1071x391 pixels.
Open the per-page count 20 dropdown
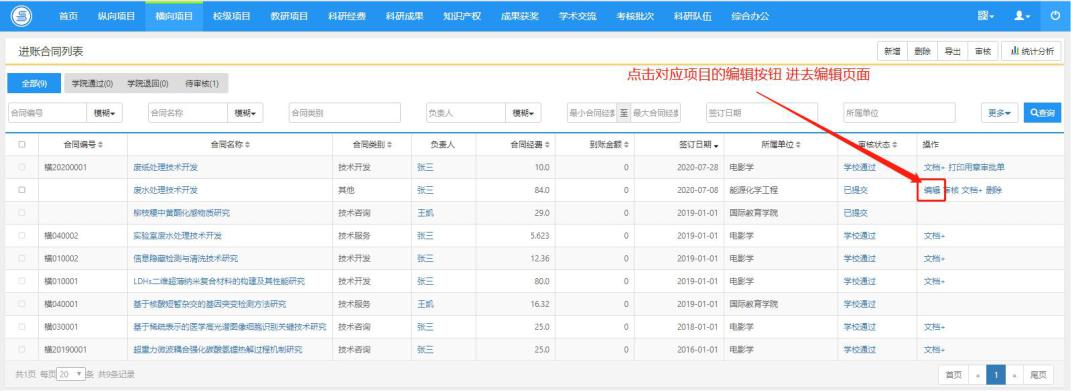(71, 374)
